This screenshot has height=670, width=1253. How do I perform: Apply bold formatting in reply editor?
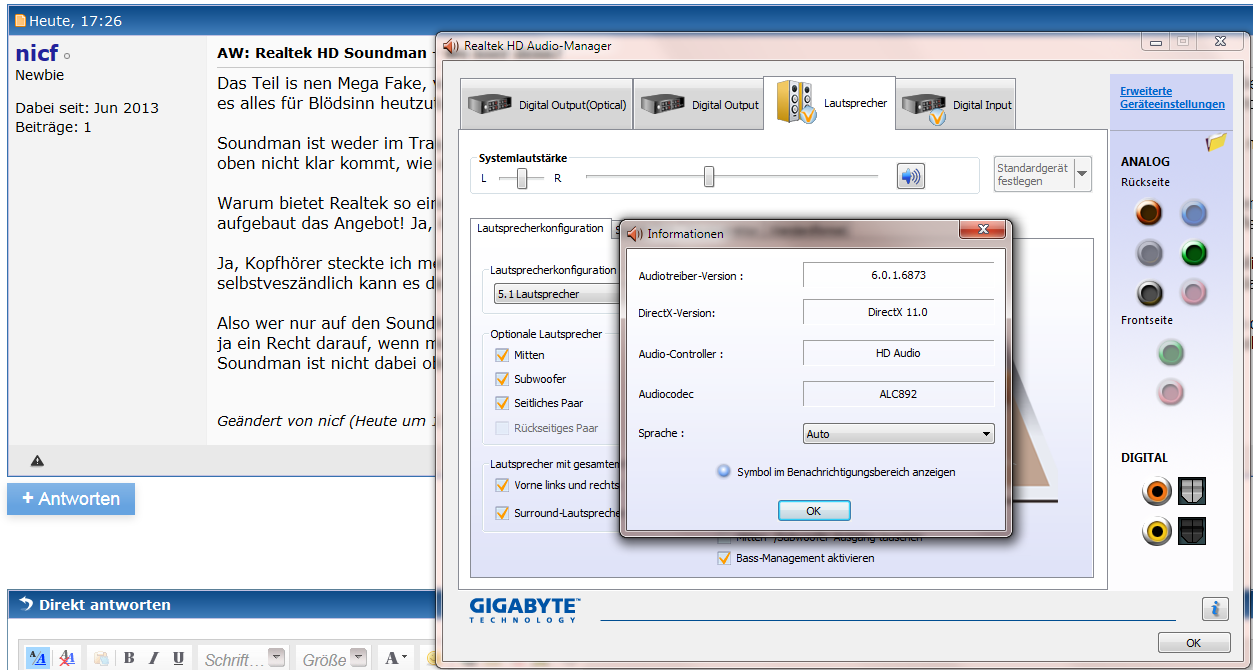pos(129,658)
